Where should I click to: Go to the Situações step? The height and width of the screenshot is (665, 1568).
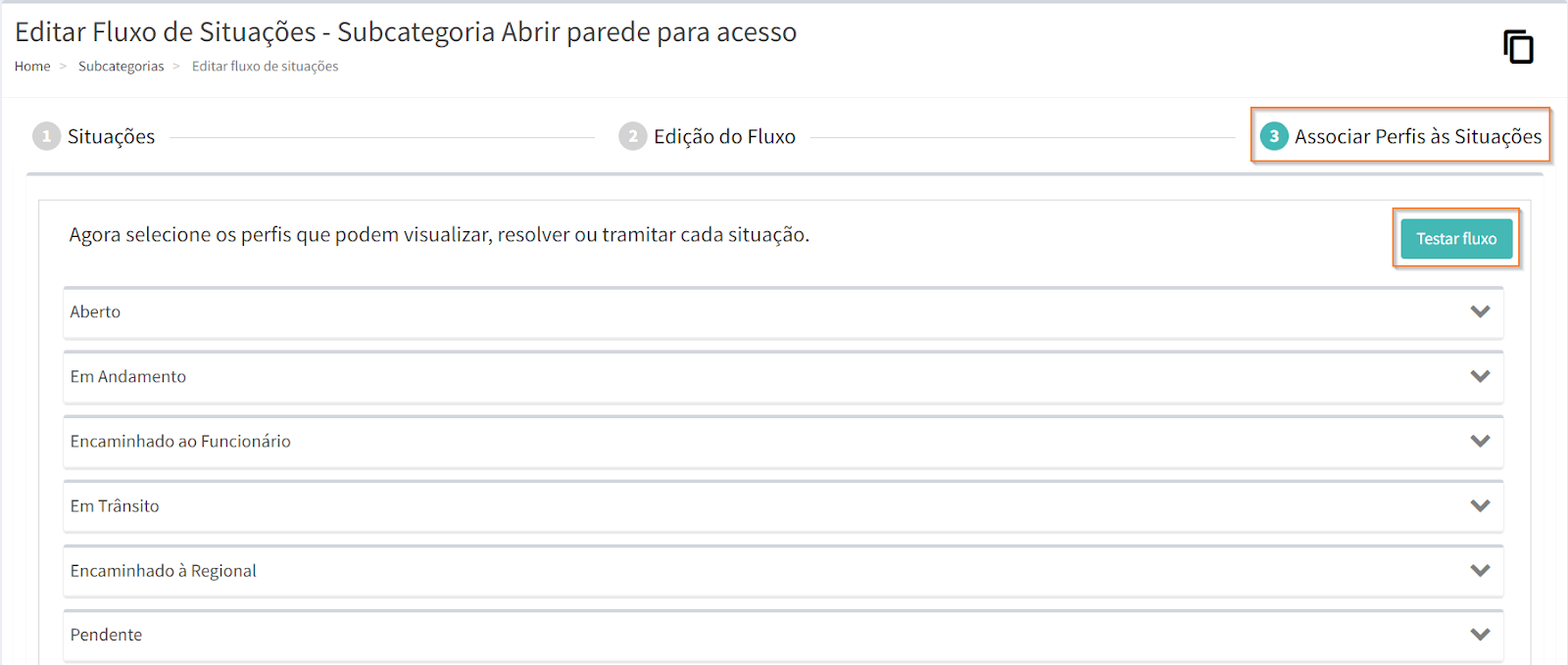tap(111, 137)
